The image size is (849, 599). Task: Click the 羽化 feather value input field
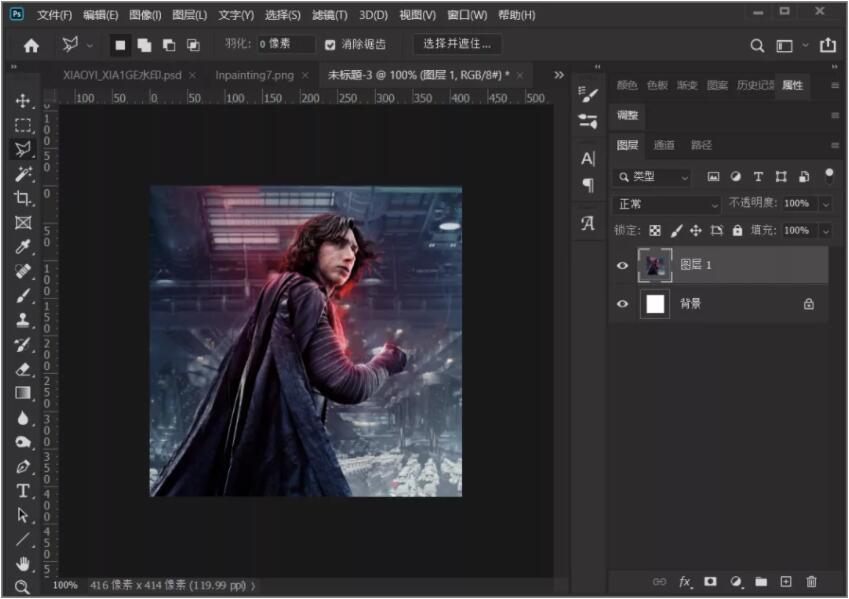(285, 45)
